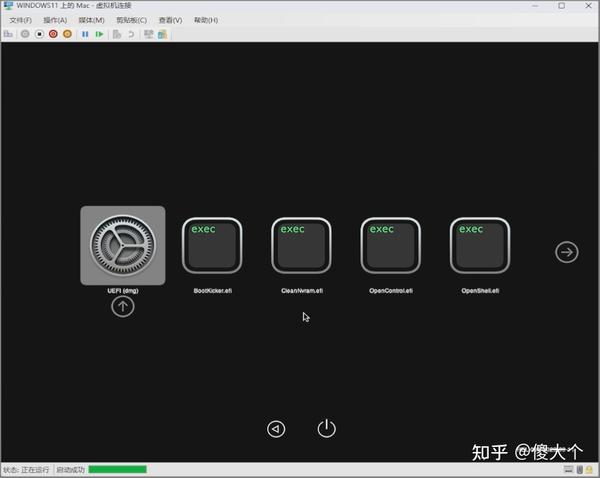
Task: Click the green progress bar in the status bar
Action: [x=117, y=470]
